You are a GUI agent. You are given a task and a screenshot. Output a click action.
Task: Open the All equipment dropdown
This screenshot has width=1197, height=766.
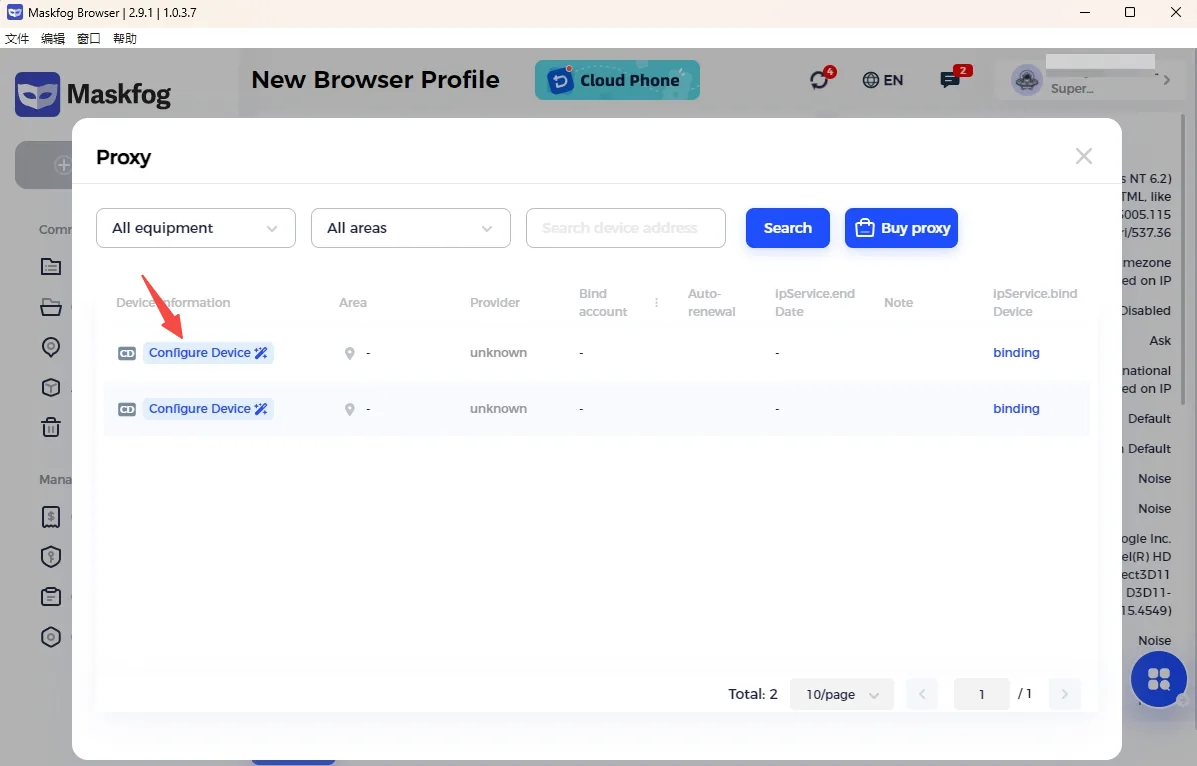tap(195, 228)
